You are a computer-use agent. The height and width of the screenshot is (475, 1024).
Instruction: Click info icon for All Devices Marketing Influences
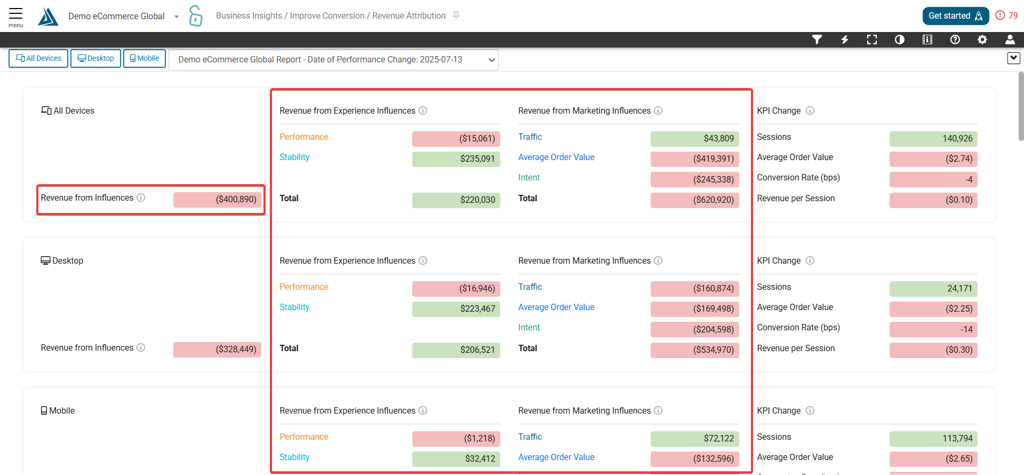pyautogui.click(x=658, y=111)
